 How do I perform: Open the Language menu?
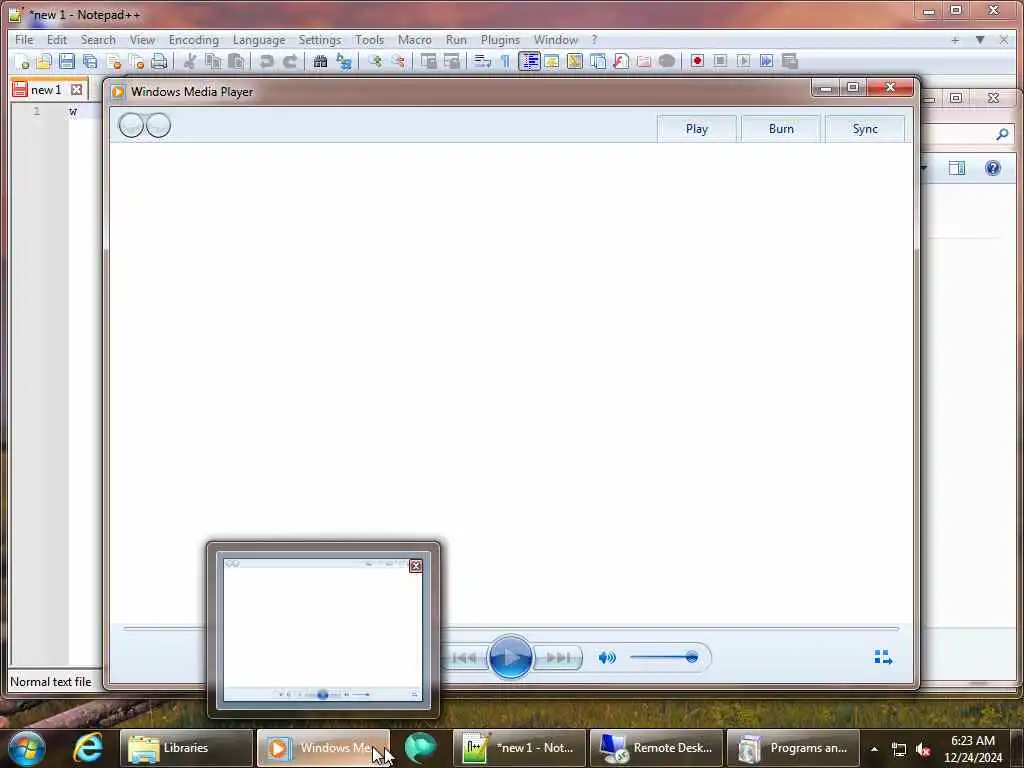tap(259, 40)
